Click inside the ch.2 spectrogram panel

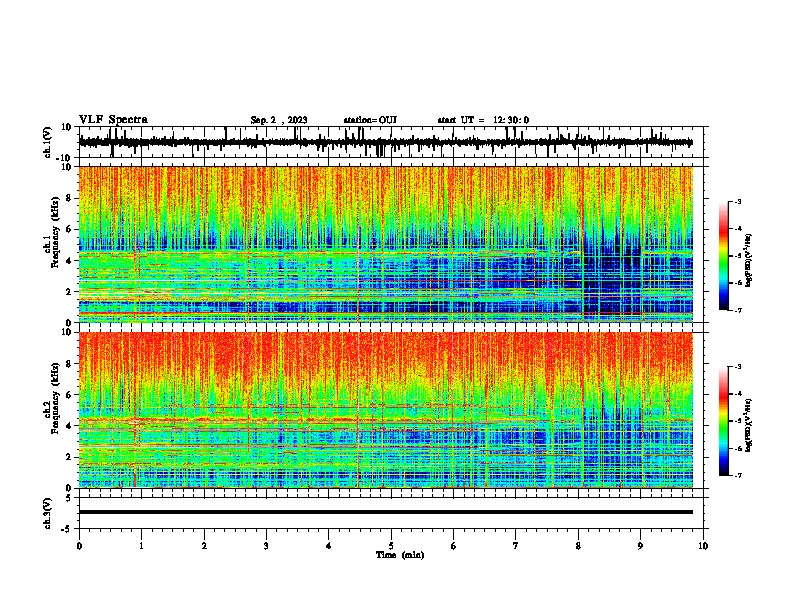point(386,410)
